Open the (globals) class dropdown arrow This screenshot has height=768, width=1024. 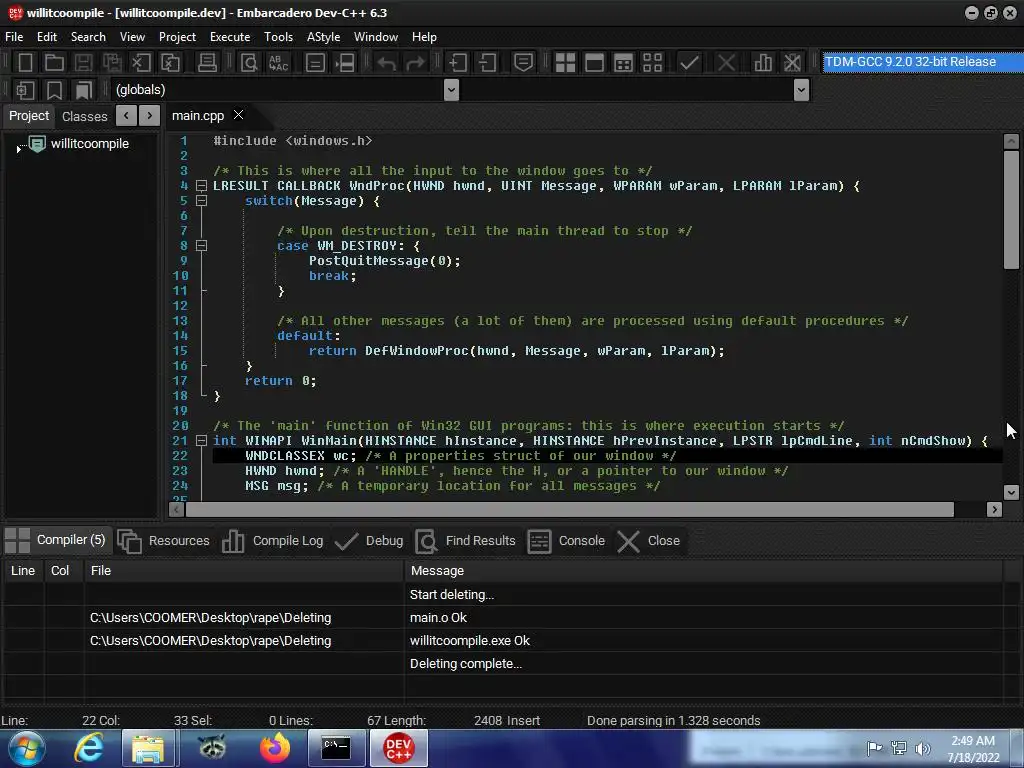[x=451, y=90]
